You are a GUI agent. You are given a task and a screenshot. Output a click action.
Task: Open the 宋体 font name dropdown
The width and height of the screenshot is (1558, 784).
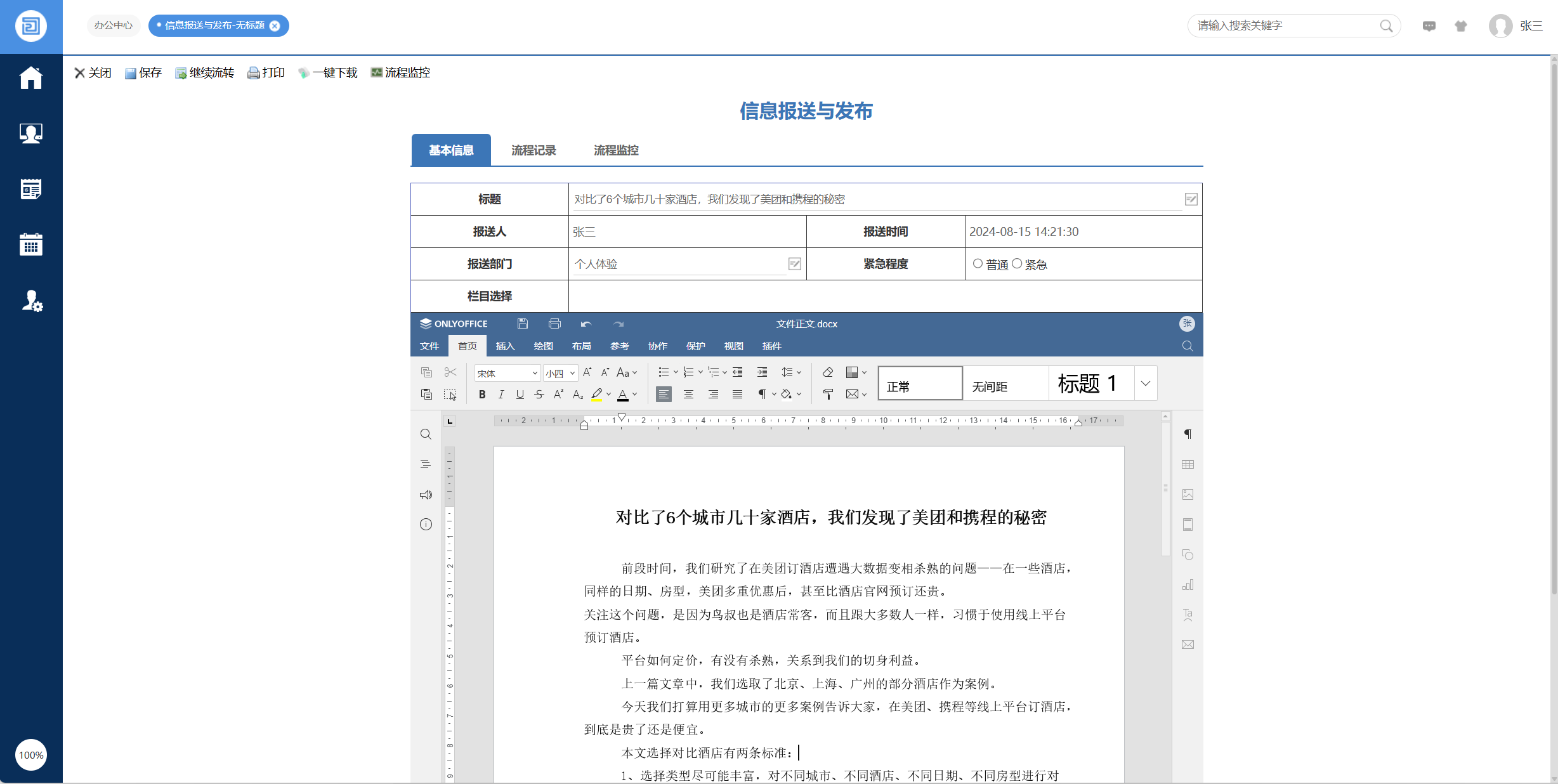[x=535, y=373]
